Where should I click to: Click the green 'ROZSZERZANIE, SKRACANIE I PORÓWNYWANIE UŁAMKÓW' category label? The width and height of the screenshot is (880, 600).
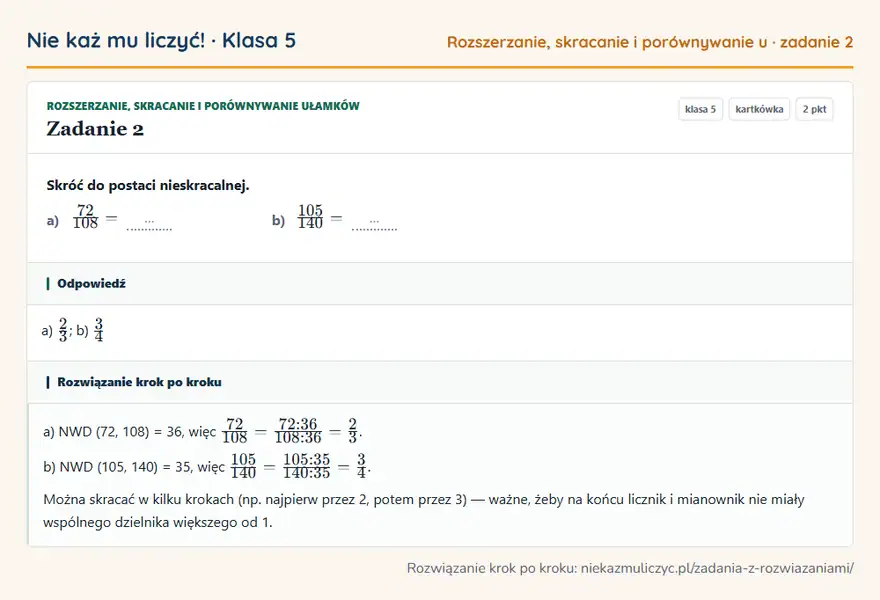pyautogui.click(x=203, y=106)
